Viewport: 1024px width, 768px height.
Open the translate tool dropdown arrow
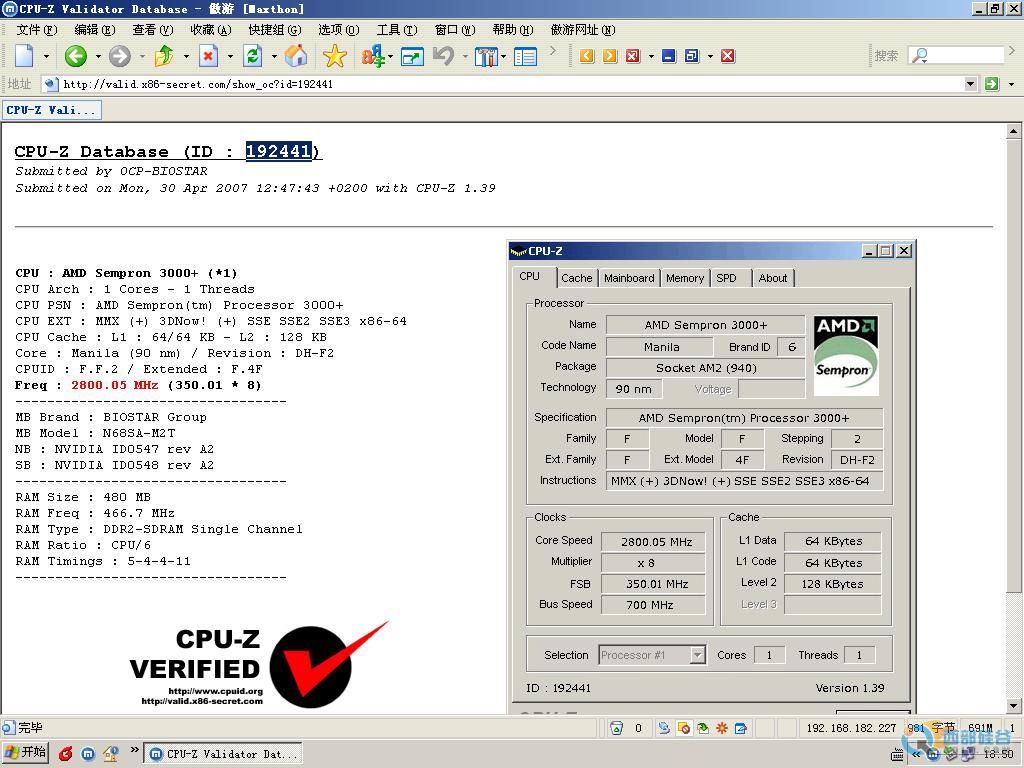(391, 57)
